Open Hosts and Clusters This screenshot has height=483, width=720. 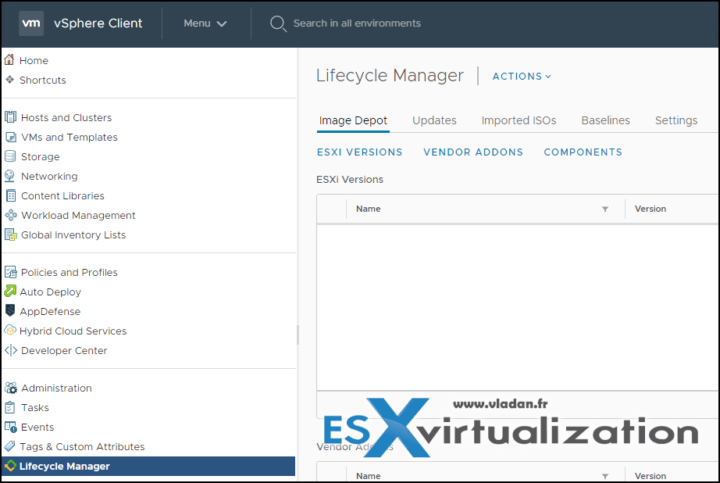pyautogui.click(x=66, y=118)
